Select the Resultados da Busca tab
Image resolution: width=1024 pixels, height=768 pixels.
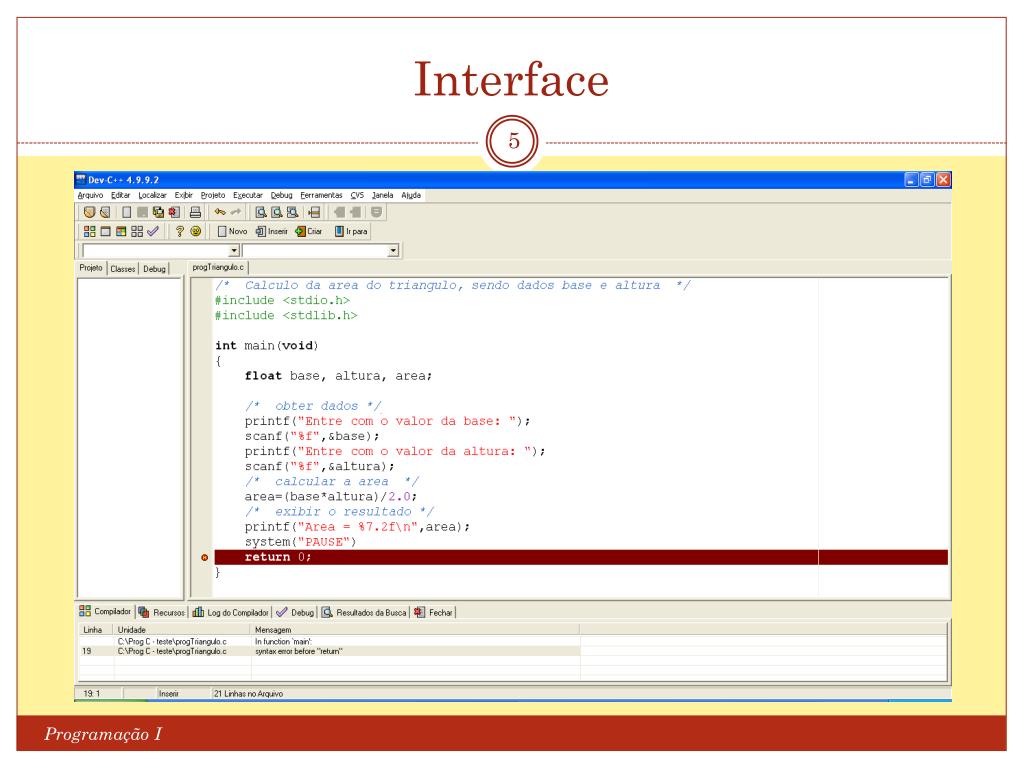point(364,612)
